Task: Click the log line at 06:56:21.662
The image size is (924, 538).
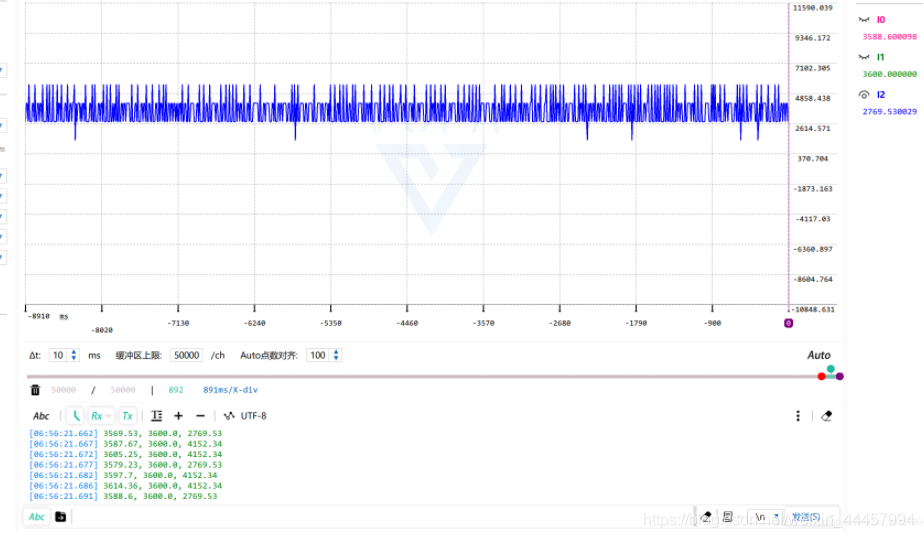Action: pos(126,434)
